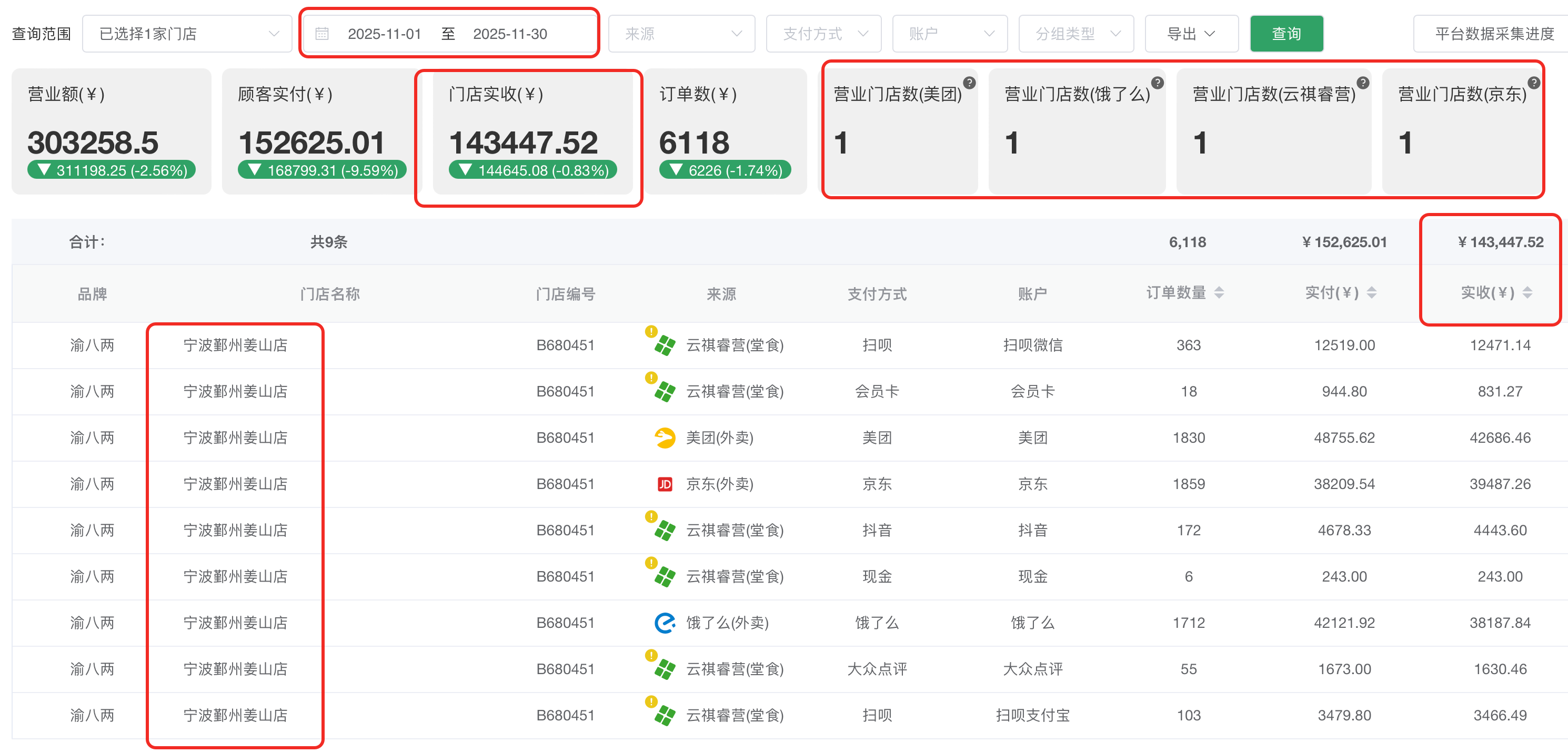Sort table by 订单数量 column
Screen dimensions: 1568x753
tap(1219, 293)
